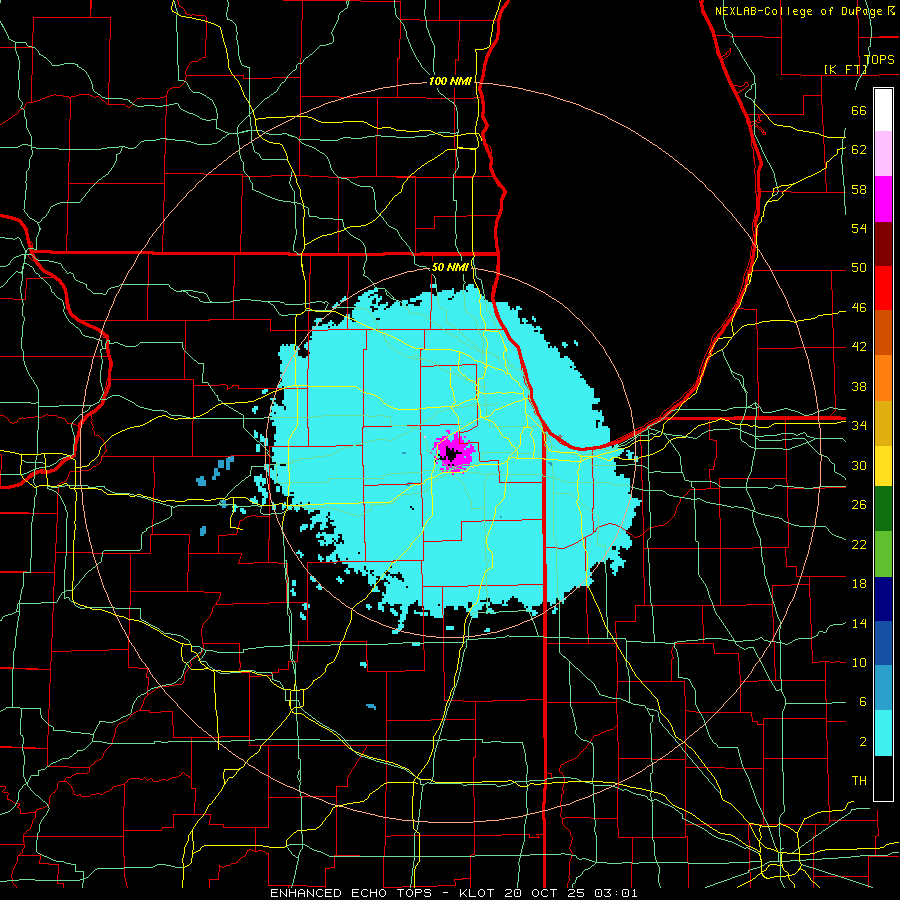Image resolution: width=900 pixels, height=900 pixels.
Task: Click the "TH" threshold label
Action: coord(859,781)
